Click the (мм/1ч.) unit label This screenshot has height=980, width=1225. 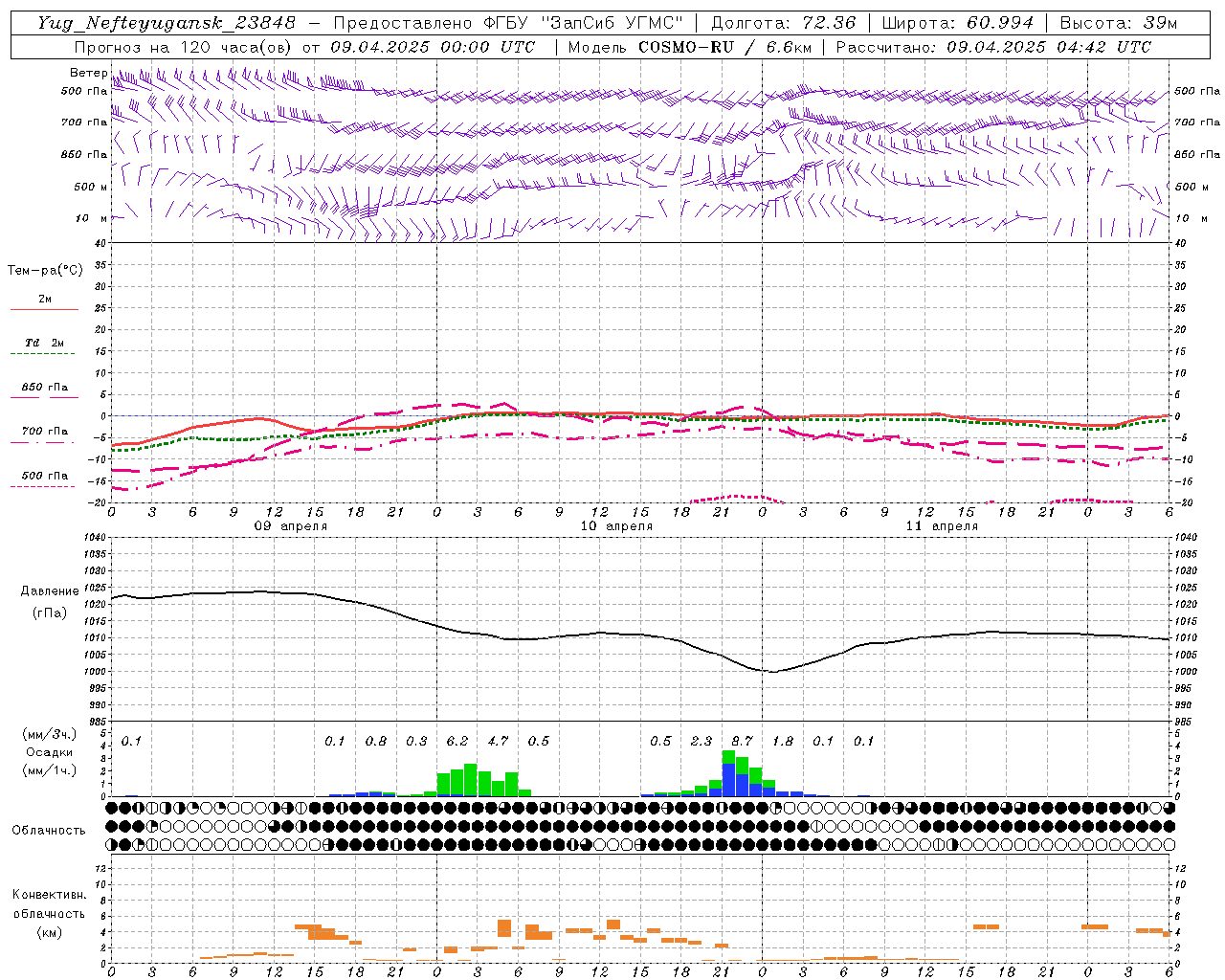pyautogui.click(x=50, y=770)
